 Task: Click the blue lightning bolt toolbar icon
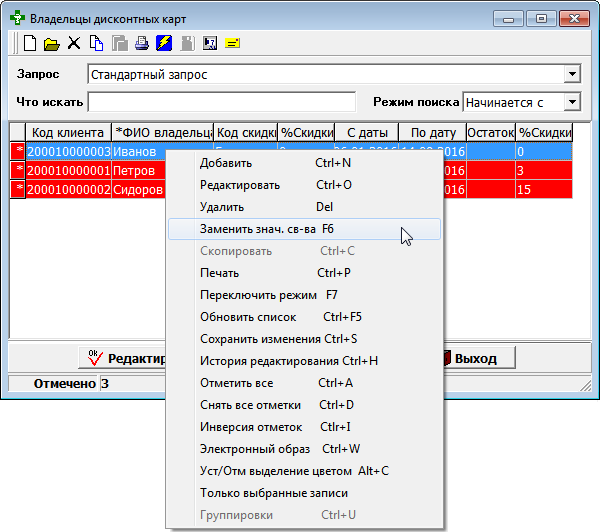[x=164, y=43]
